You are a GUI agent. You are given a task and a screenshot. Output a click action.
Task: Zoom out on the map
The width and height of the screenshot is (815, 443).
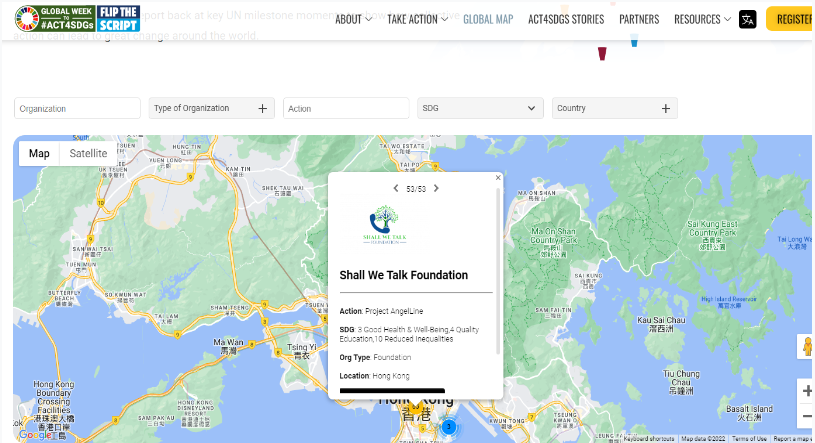coord(807,416)
